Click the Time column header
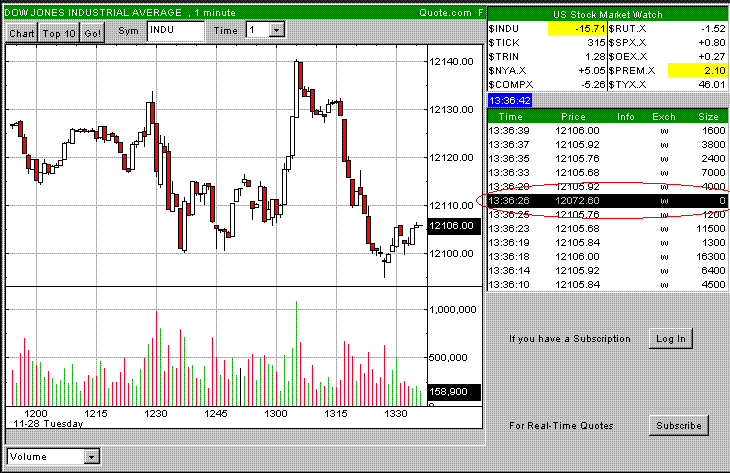The width and height of the screenshot is (730, 473). (x=510, y=117)
